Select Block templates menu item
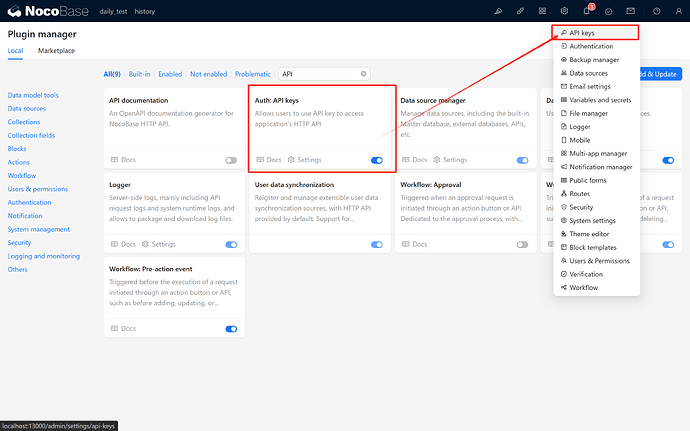 (x=596, y=247)
